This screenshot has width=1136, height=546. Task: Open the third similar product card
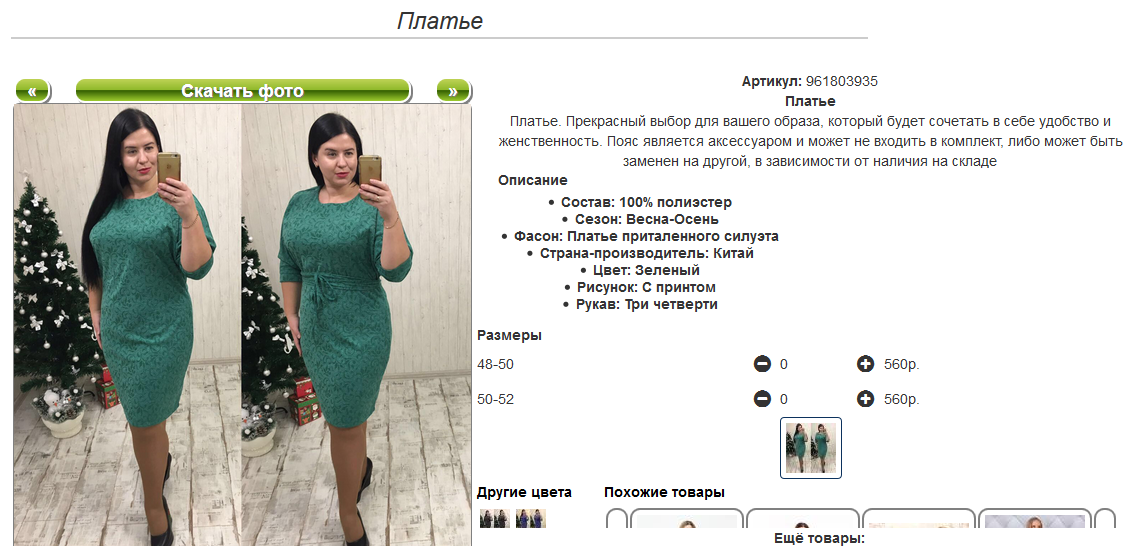tap(919, 526)
